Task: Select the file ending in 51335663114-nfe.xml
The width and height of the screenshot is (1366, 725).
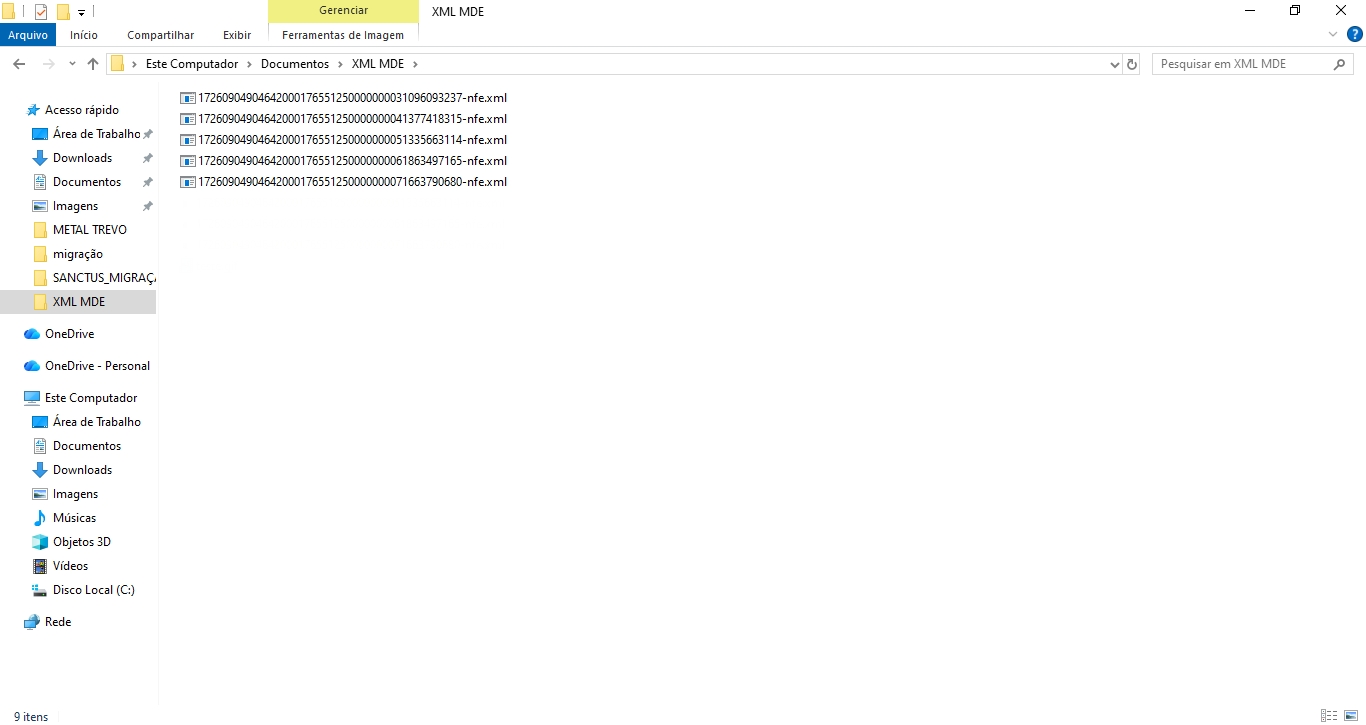Action: [x=344, y=140]
